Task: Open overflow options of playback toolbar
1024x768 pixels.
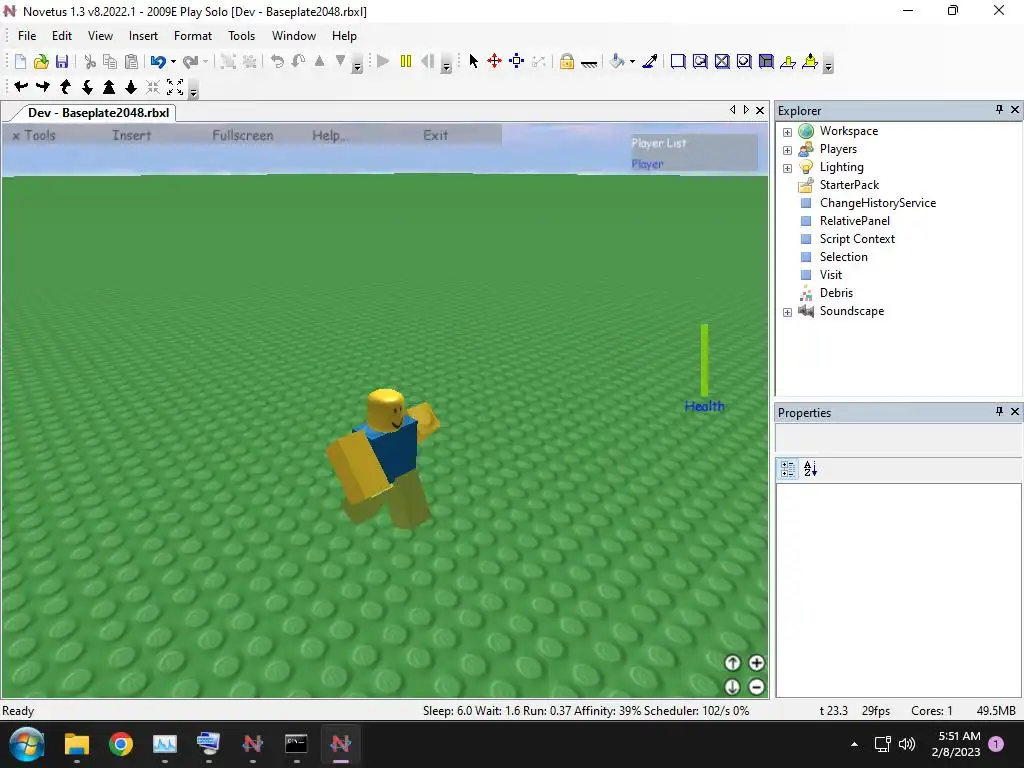Action: 446,64
